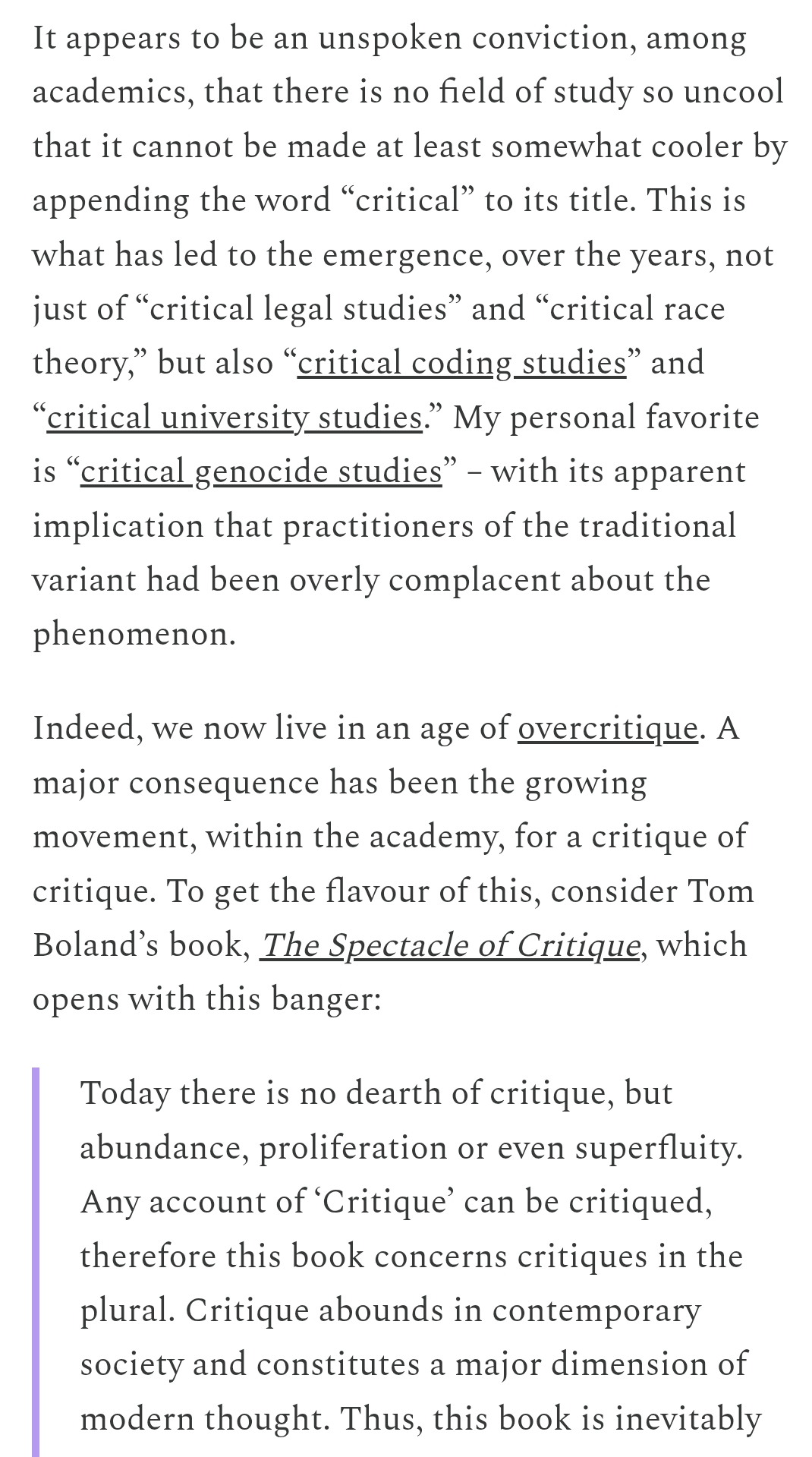Open the "critical university studies" link

(234, 418)
